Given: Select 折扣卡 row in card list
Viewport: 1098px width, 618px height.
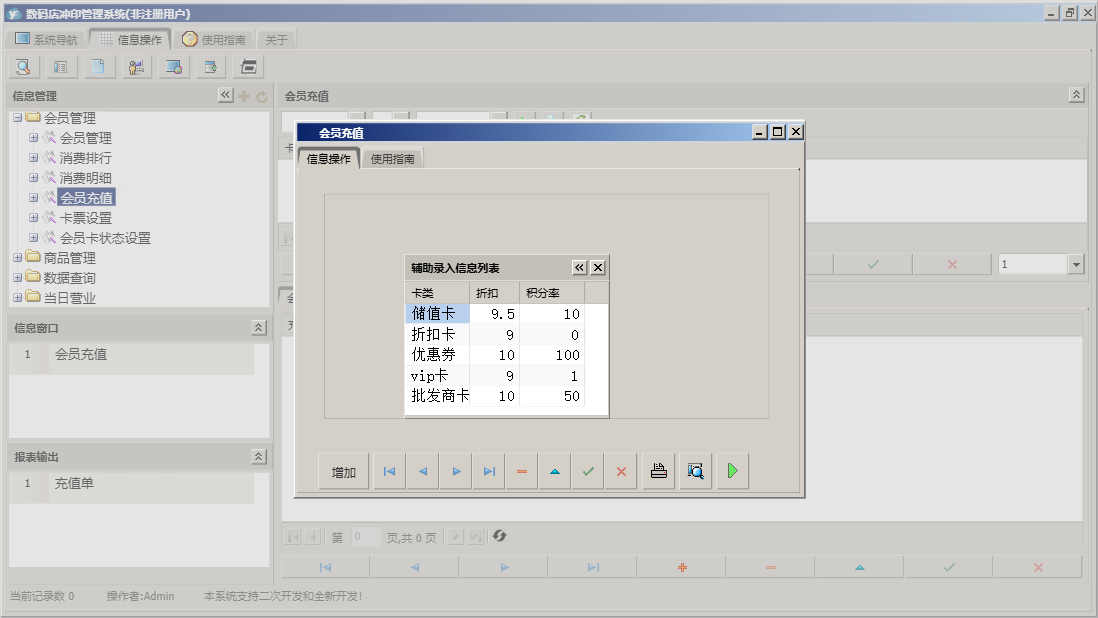Looking at the screenshot, I should pos(495,335).
